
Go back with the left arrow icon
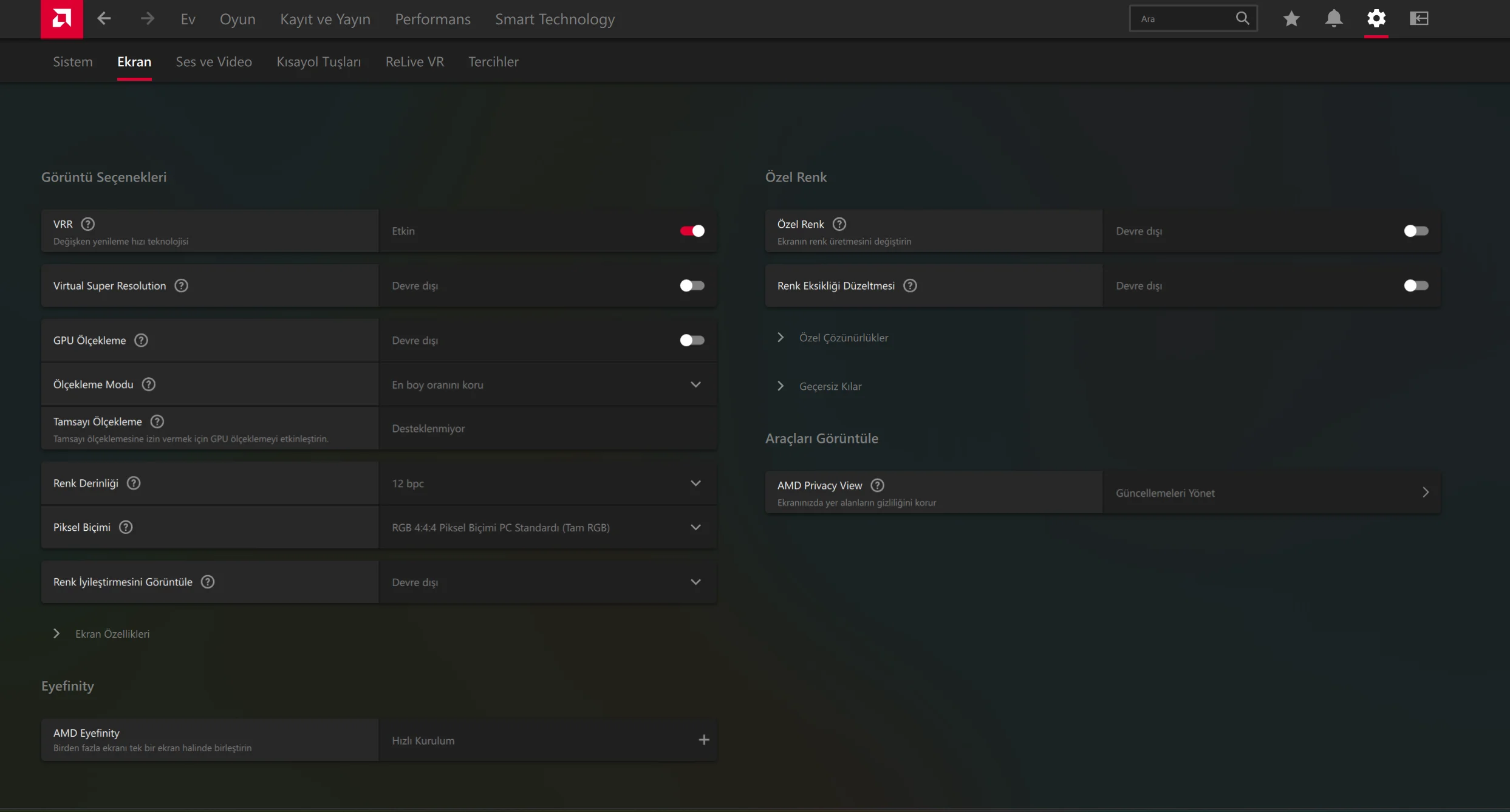click(x=104, y=19)
